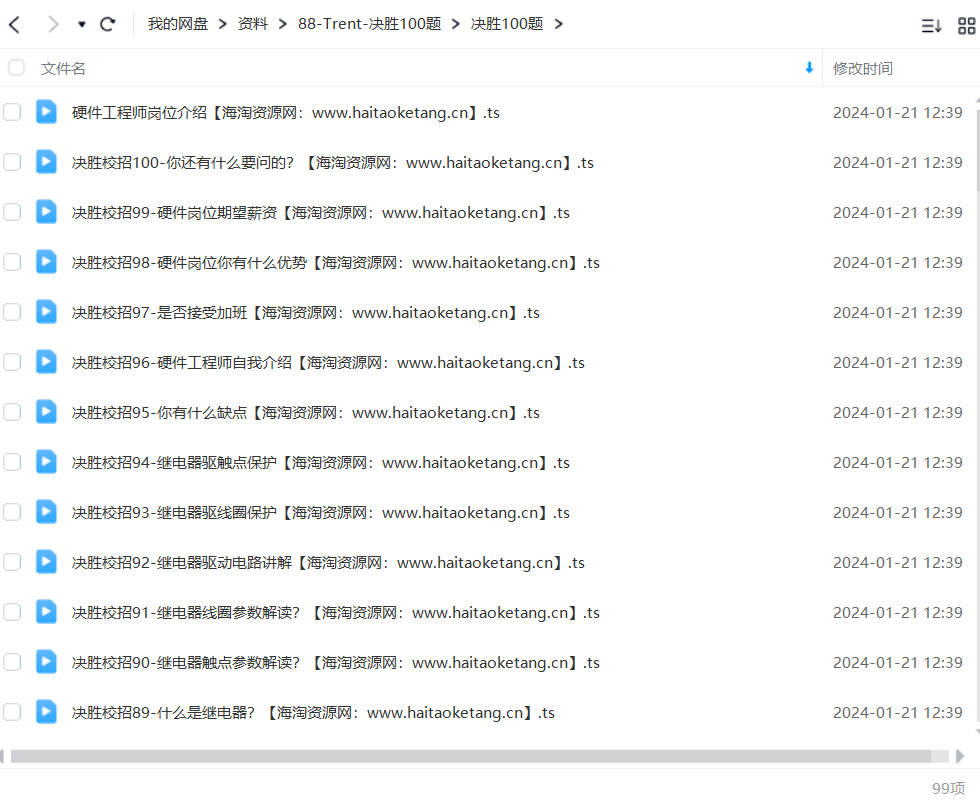Check the box for 决胜校招100 file
Screen dimensions: 980x802
pyautogui.click(x=12, y=163)
